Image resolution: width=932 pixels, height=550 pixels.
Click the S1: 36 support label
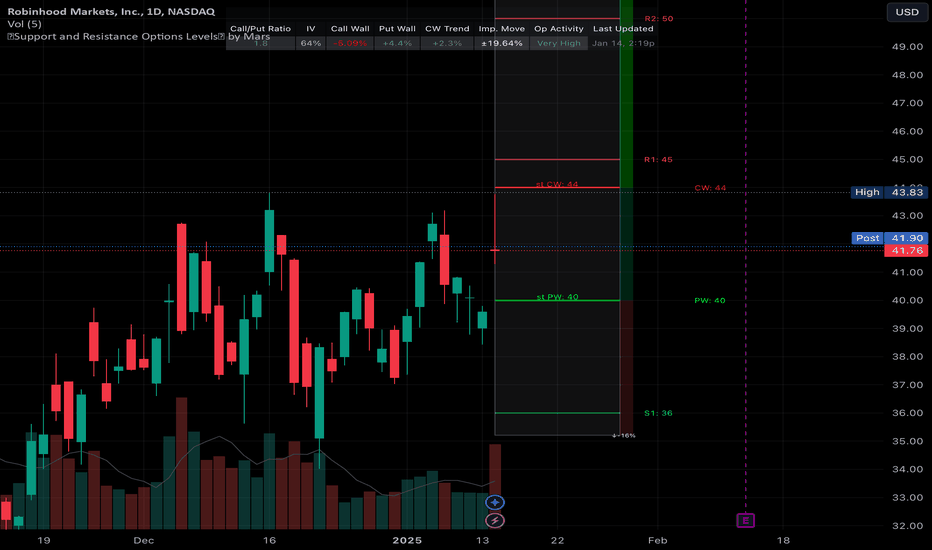click(658, 413)
